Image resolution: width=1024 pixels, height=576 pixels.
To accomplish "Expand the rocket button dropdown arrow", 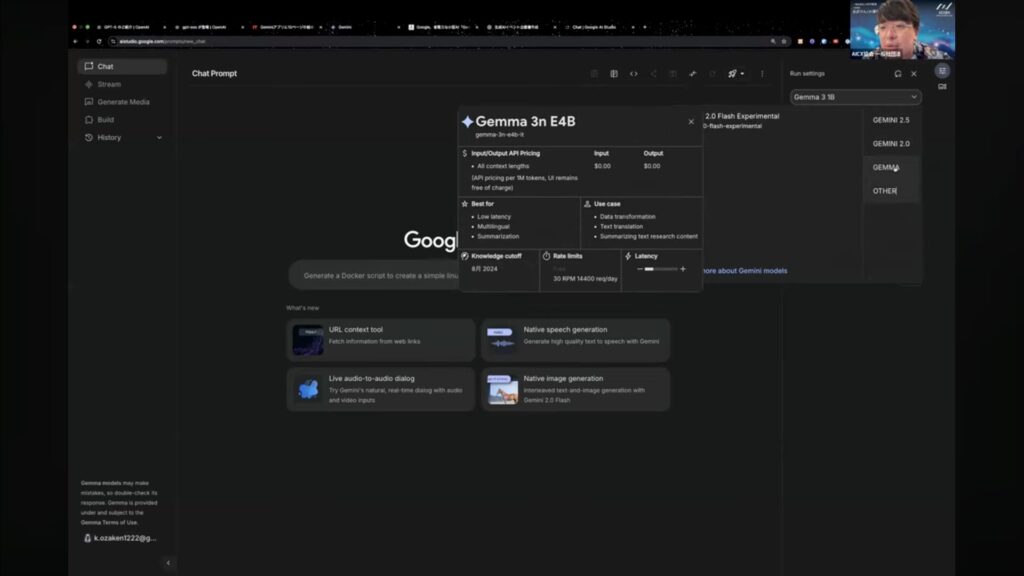I will pyautogui.click(x=742, y=74).
